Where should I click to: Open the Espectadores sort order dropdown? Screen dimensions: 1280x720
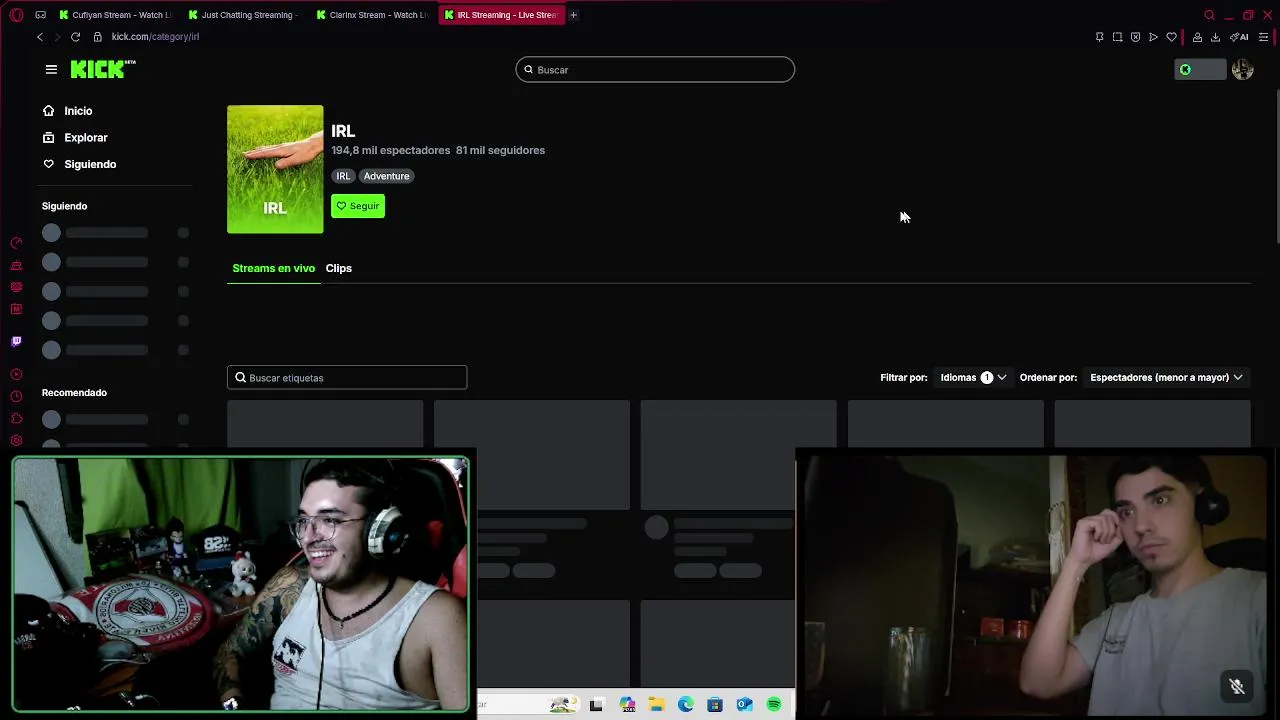click(1166, 377)
